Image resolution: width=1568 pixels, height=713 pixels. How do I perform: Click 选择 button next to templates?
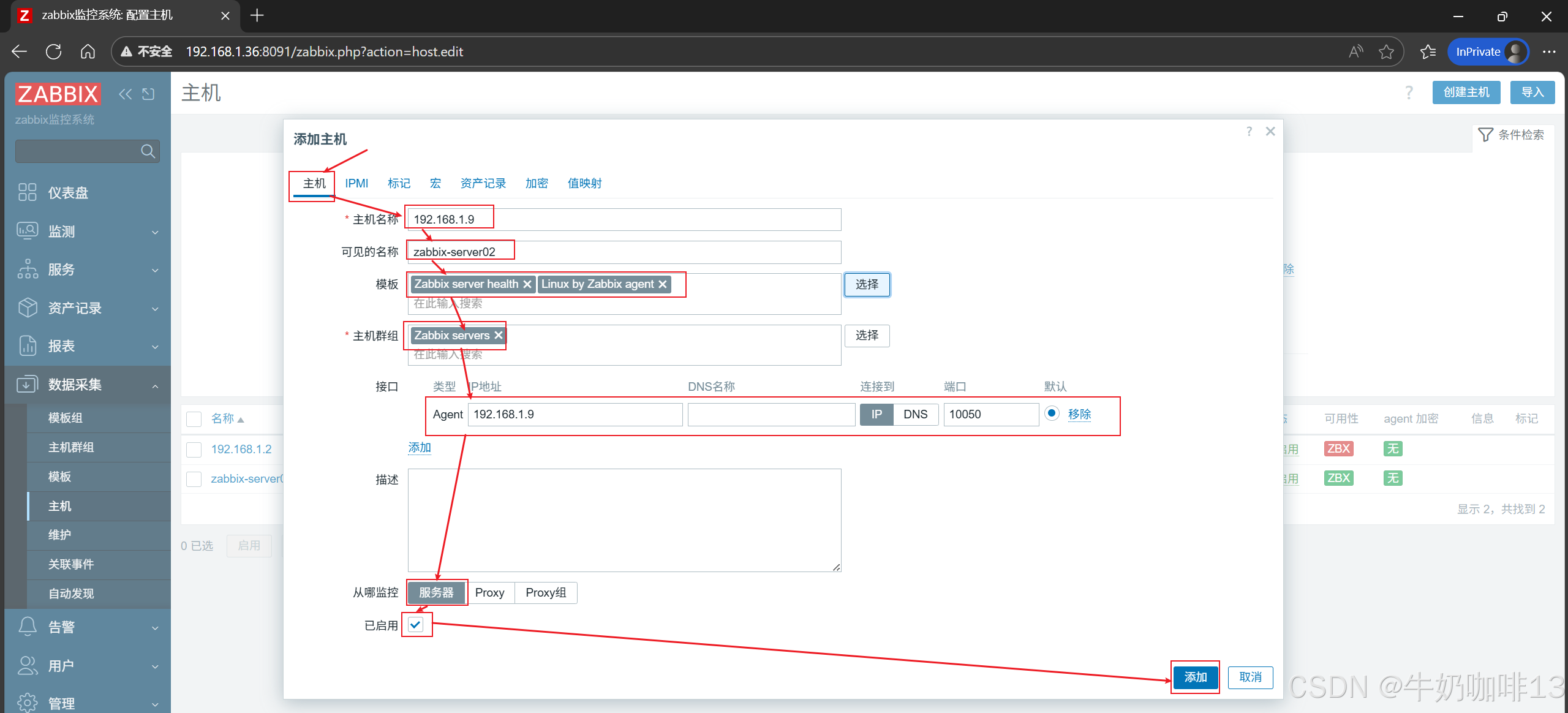click(867, 284)
